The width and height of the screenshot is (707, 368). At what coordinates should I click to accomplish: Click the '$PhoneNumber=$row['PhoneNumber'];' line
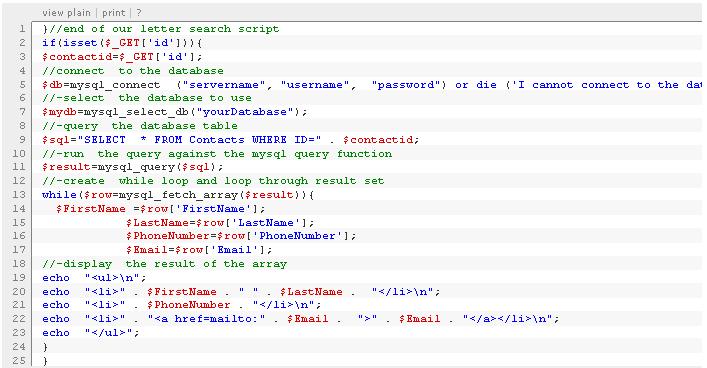241,236
